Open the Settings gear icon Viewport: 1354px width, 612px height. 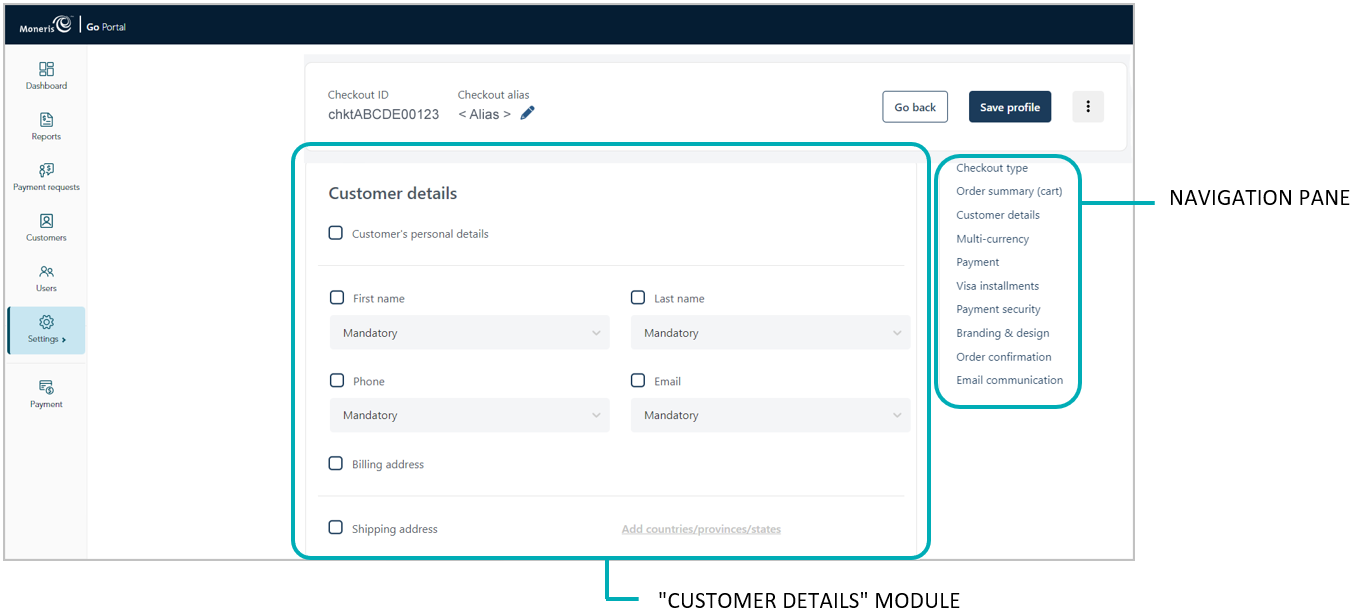(46, 322)
